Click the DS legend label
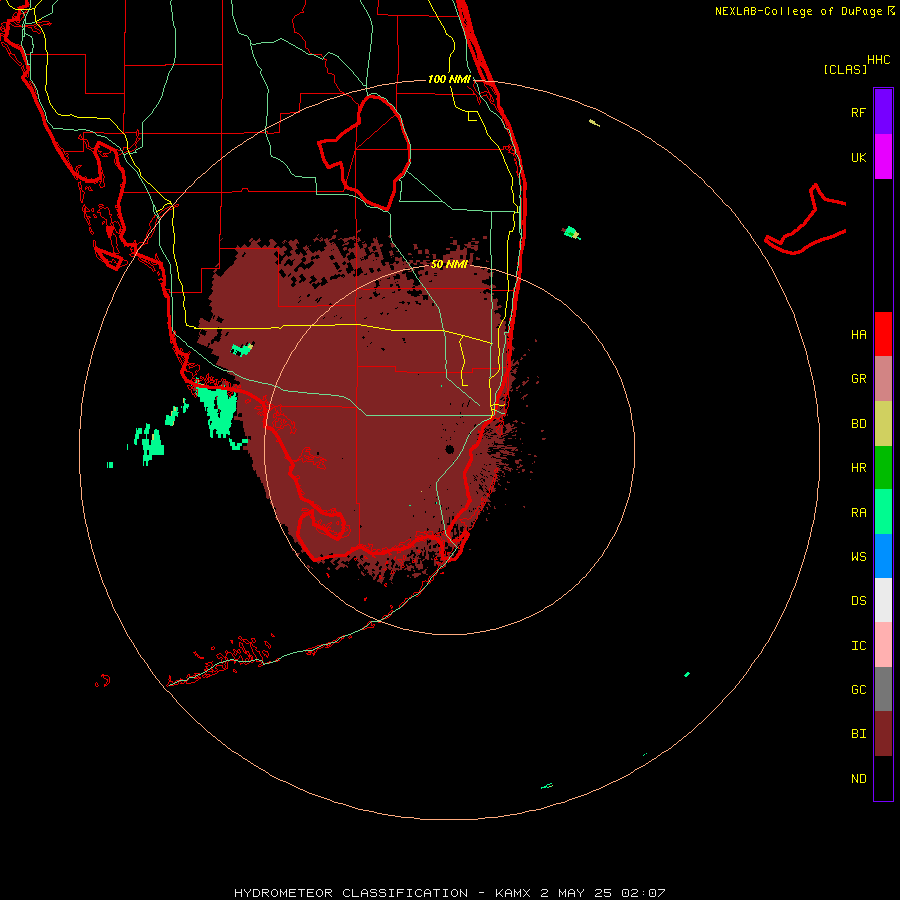Viewport: 900px width, 900px height. click(858, 601)
